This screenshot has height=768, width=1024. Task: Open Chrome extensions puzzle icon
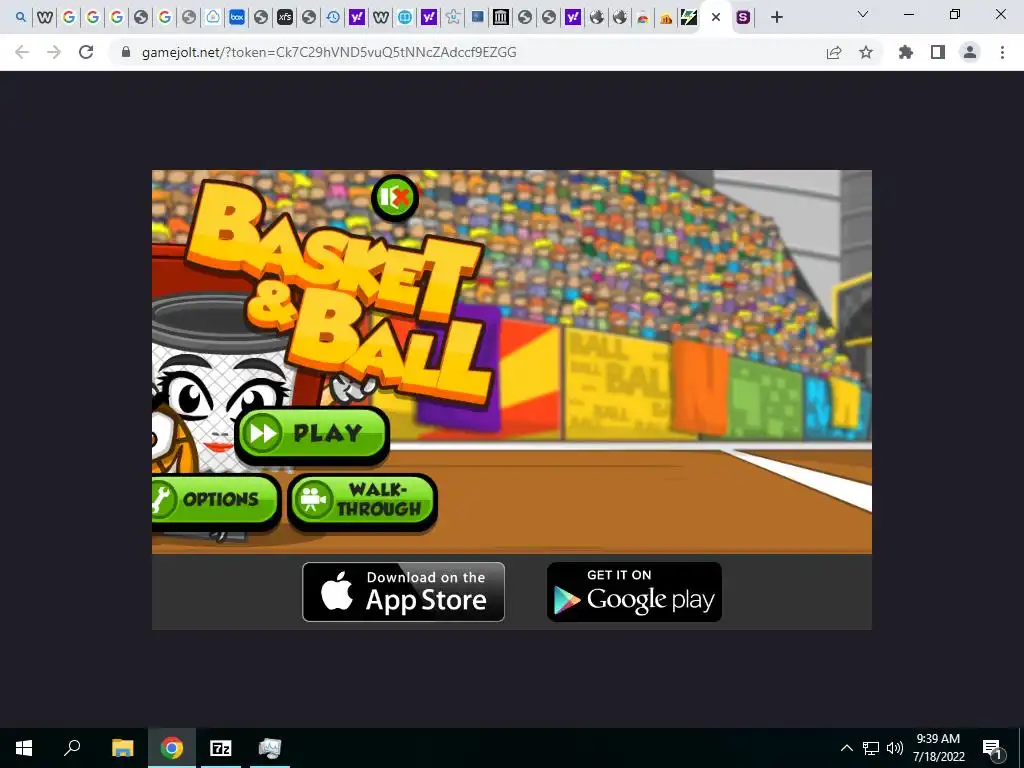pyautogui.click(x=906, y=52)
